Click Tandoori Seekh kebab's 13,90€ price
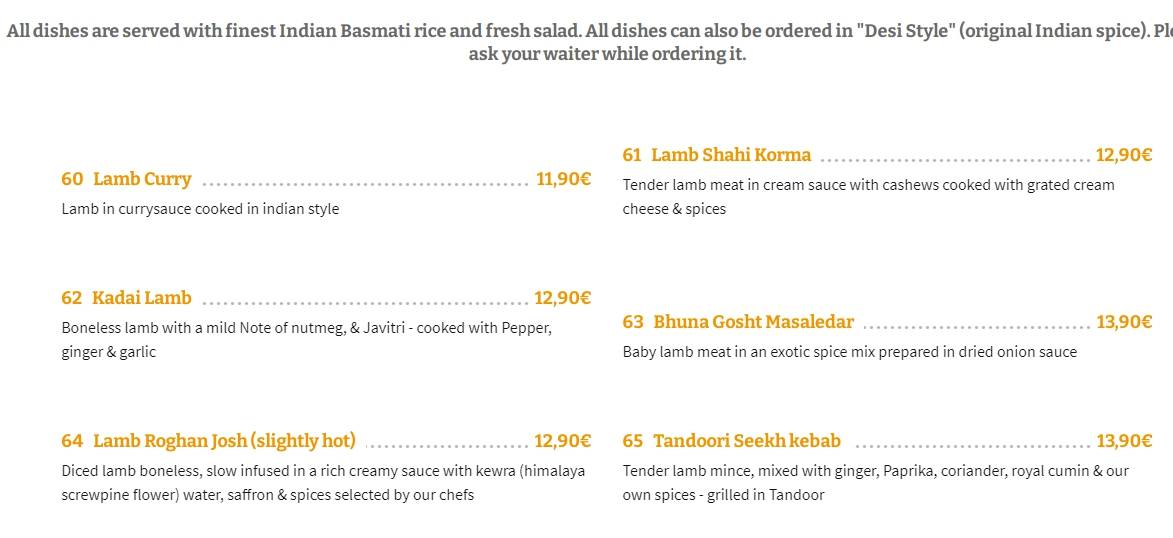The width and height of the screenshot is (1173, 538). coord(1124,441)
